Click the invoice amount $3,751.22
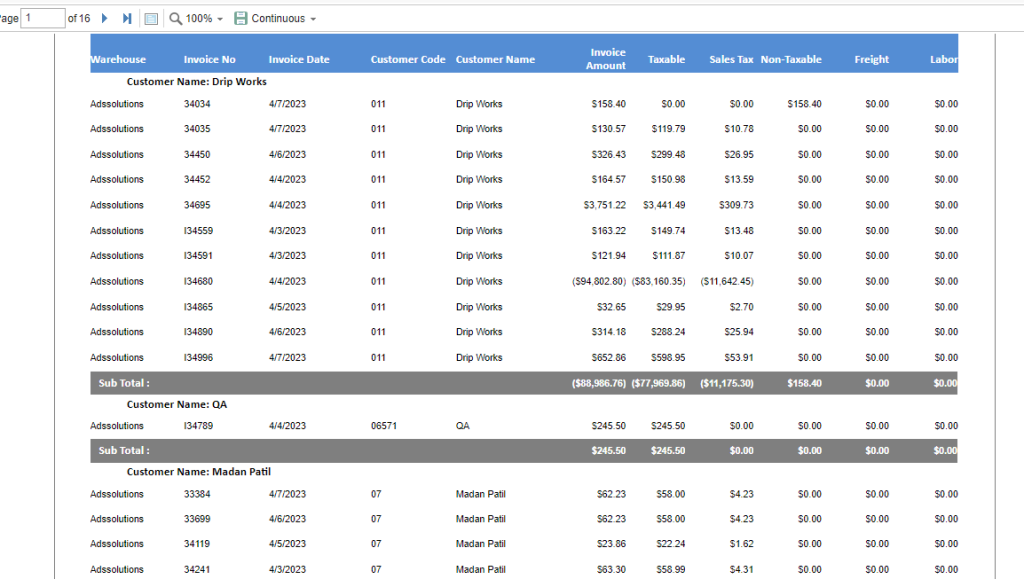The image size is (1024, 587). pos(605,205)
